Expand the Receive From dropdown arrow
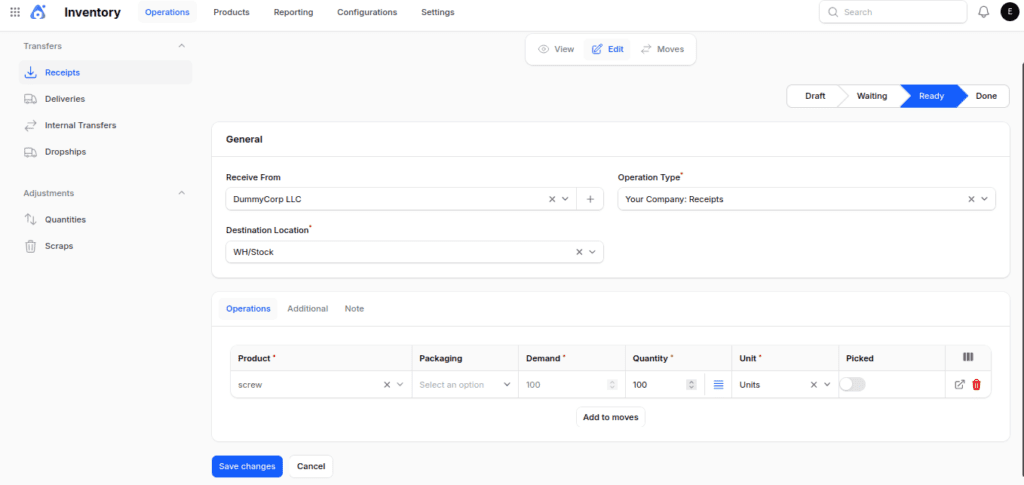 coord(566,199)
